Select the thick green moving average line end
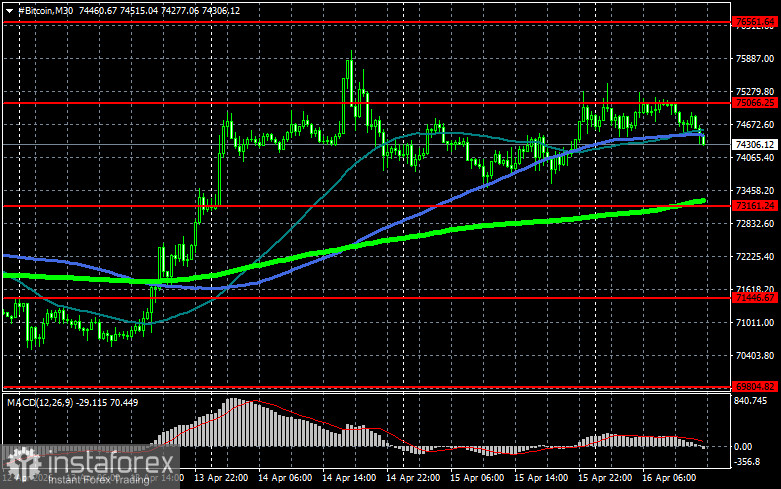Image resolution: width=781 pixels, height=489 pixels. tap(703, 200)
